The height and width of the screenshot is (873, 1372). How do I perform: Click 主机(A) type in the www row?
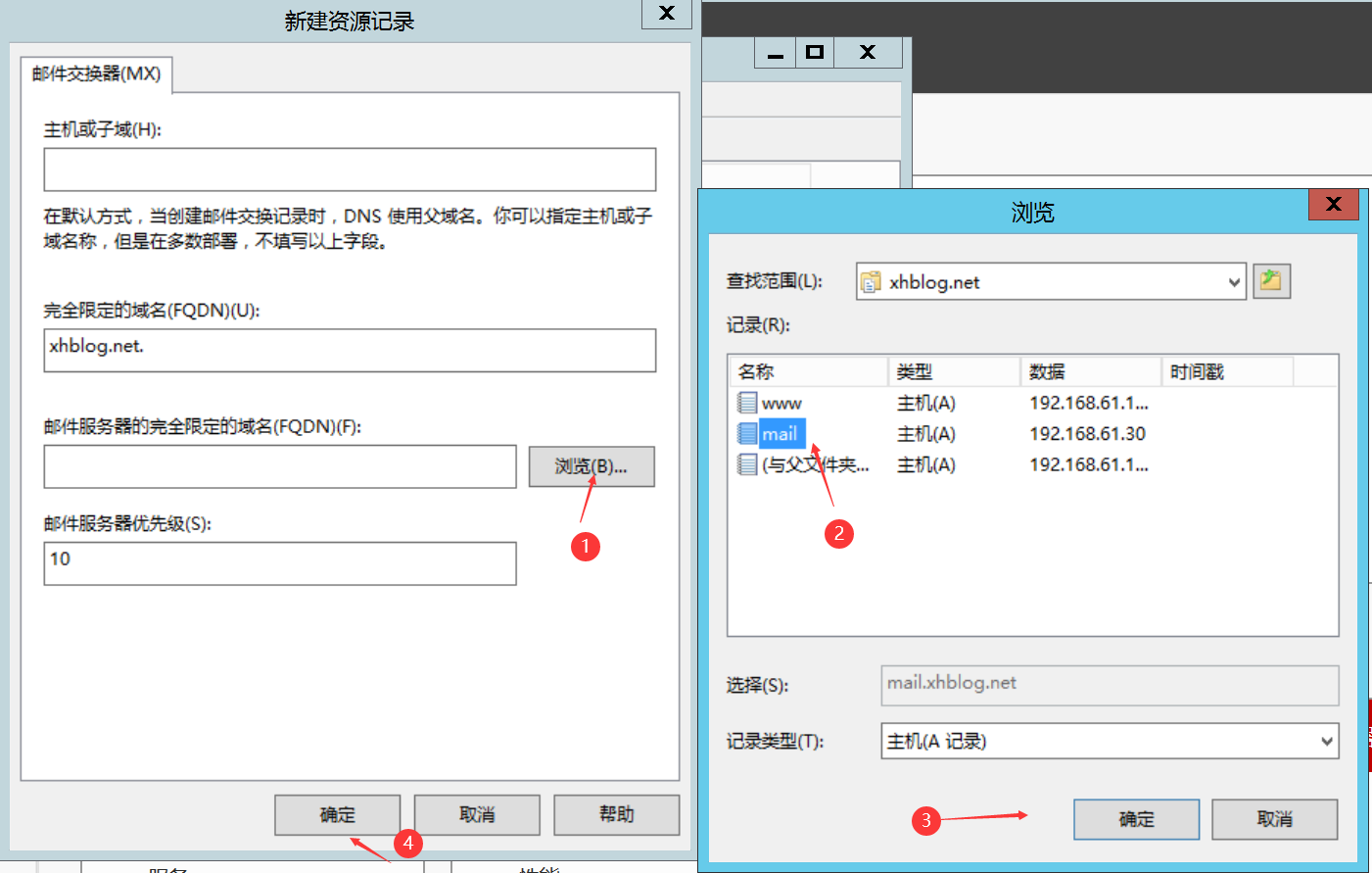pyautogui.click(x=926, y=403)
